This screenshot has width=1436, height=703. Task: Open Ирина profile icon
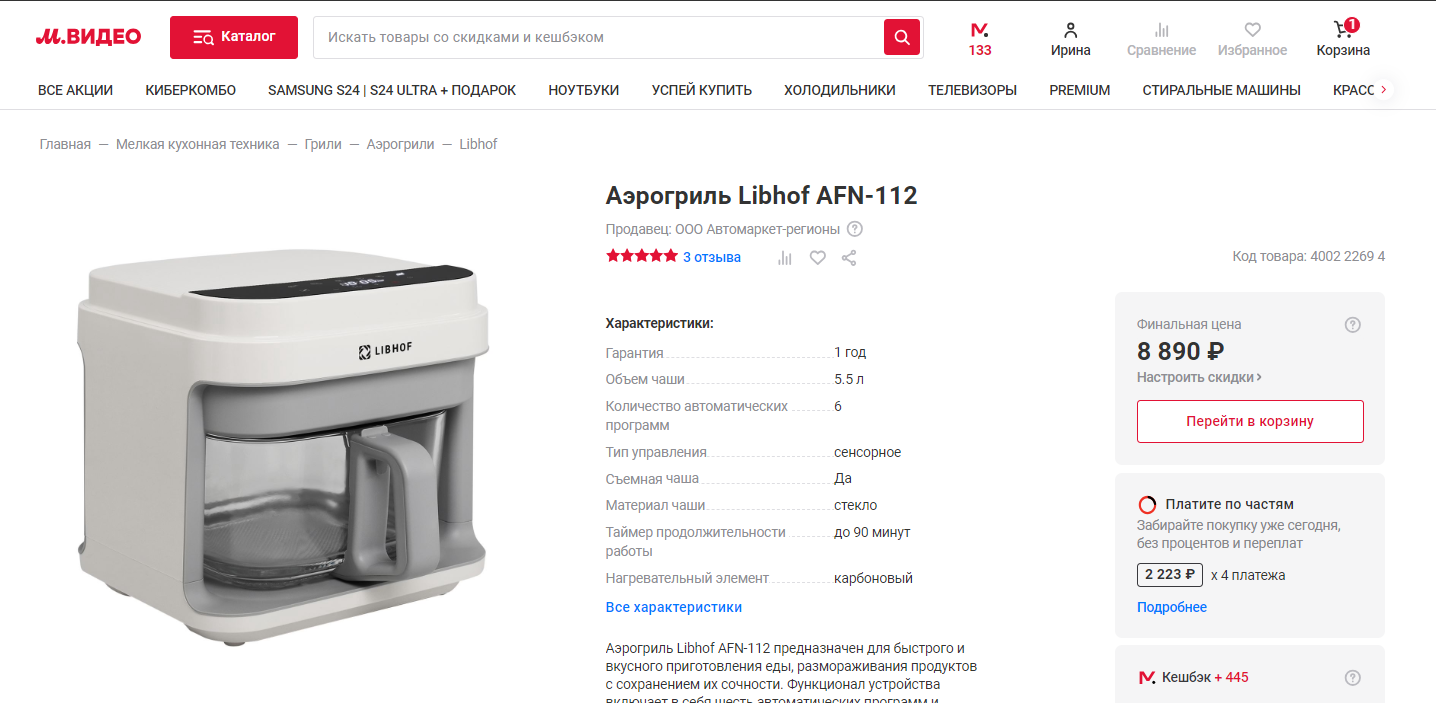click(x=1071, y=30)
